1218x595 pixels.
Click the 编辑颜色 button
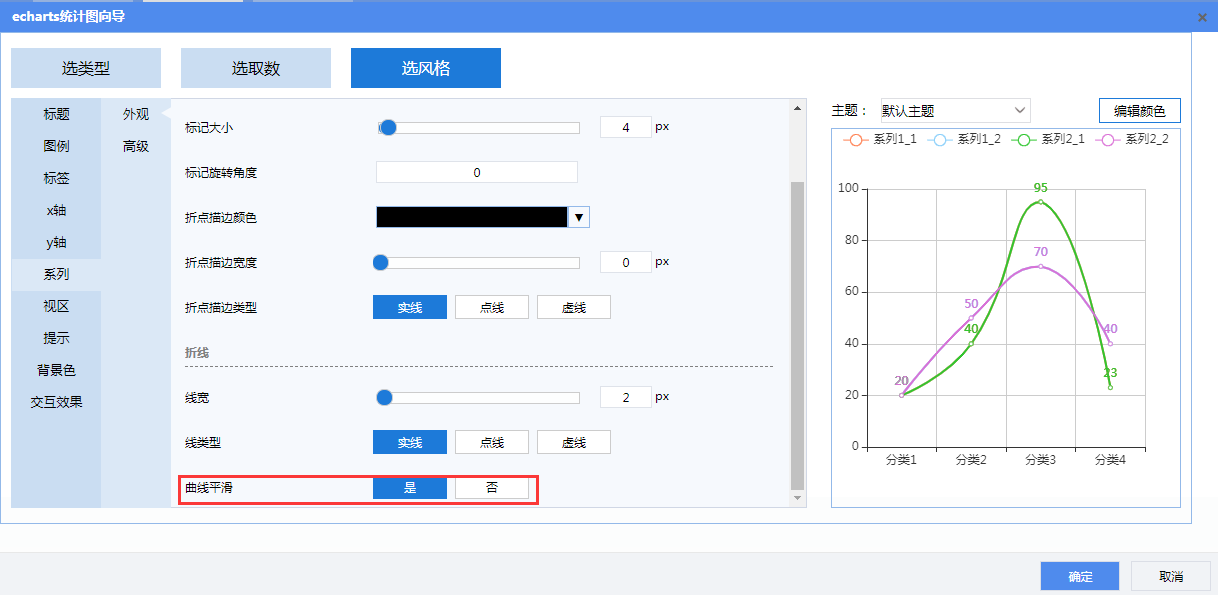1139,110
